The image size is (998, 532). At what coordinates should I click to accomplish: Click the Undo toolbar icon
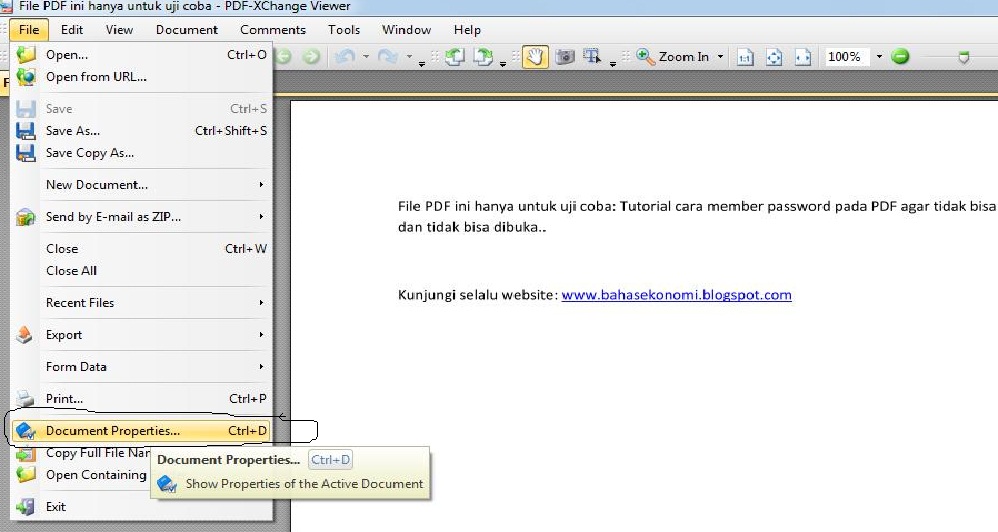345,57
